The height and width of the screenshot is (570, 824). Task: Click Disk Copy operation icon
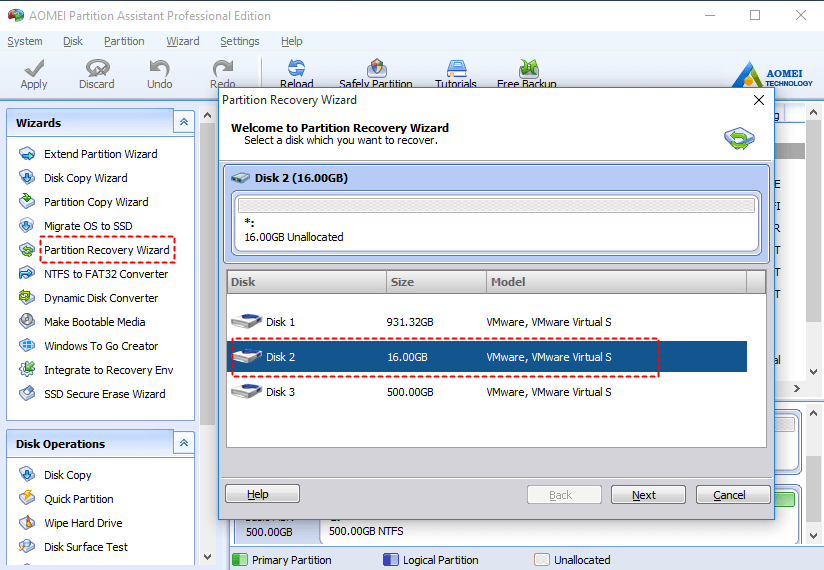27,474
